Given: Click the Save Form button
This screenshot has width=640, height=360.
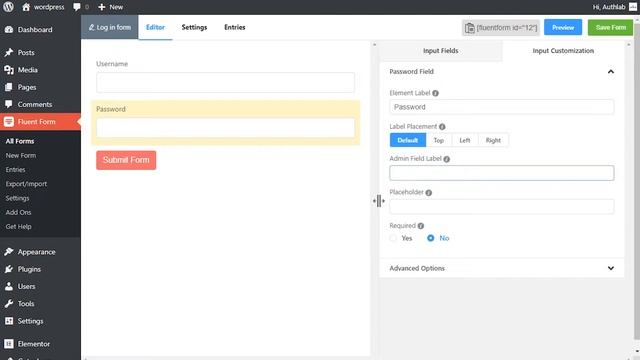Looking at the screenshot, I should tap(611, 27).
